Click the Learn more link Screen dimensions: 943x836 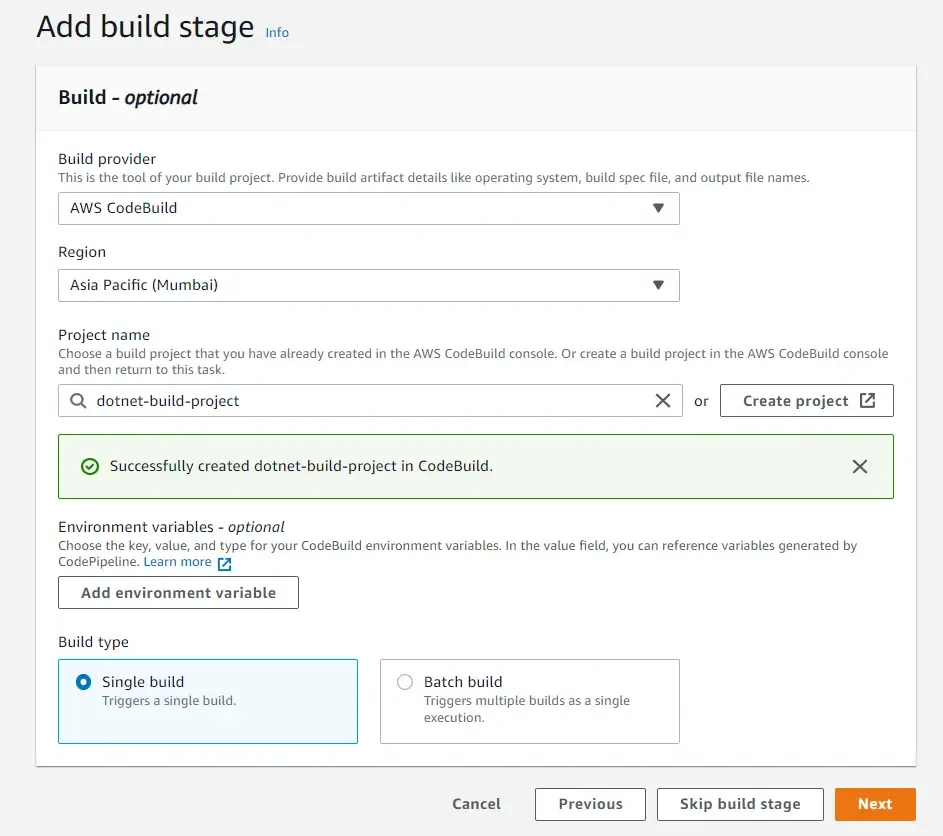(x=175, y=562)
